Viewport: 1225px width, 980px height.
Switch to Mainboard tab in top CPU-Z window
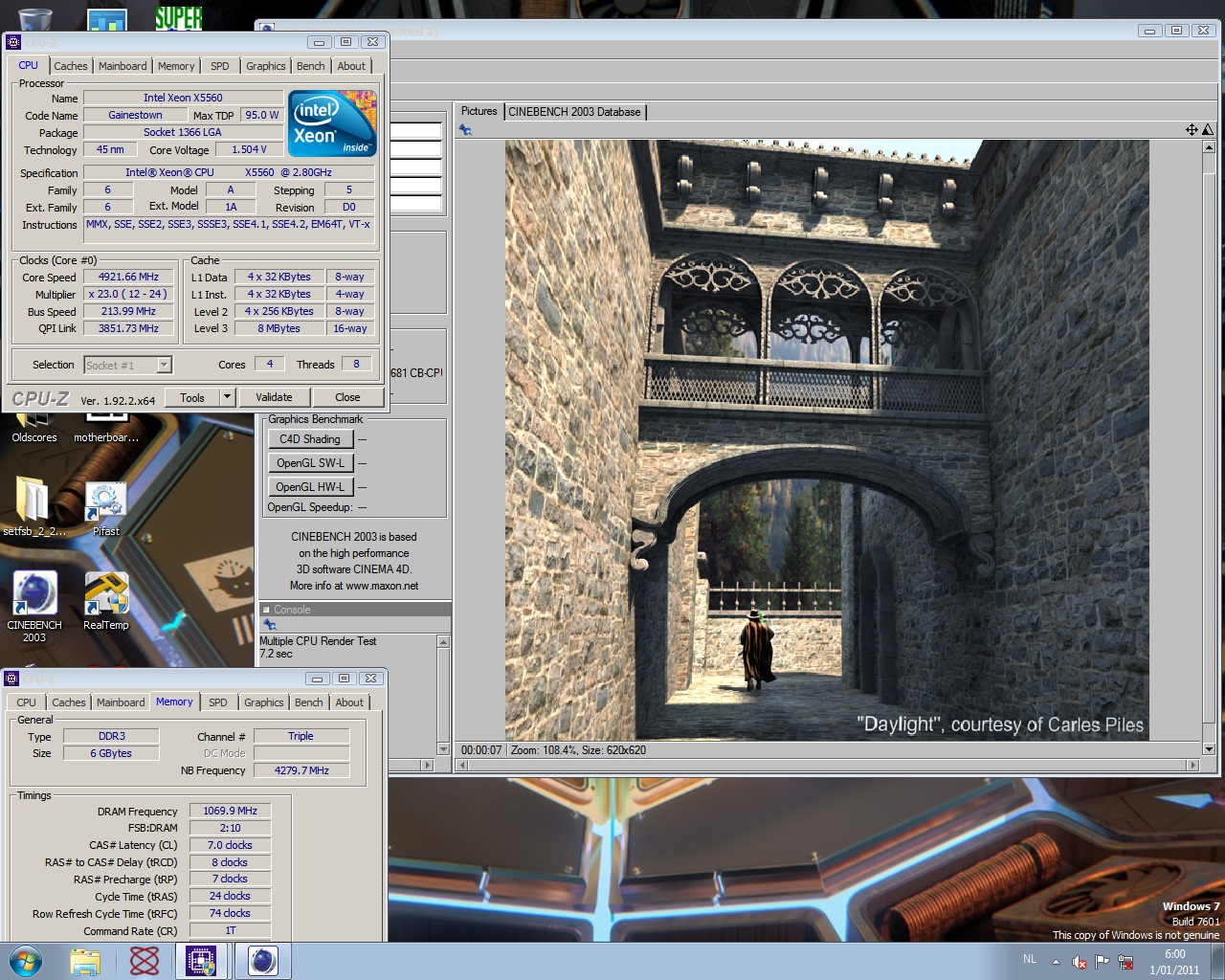[x=122, y=66]
